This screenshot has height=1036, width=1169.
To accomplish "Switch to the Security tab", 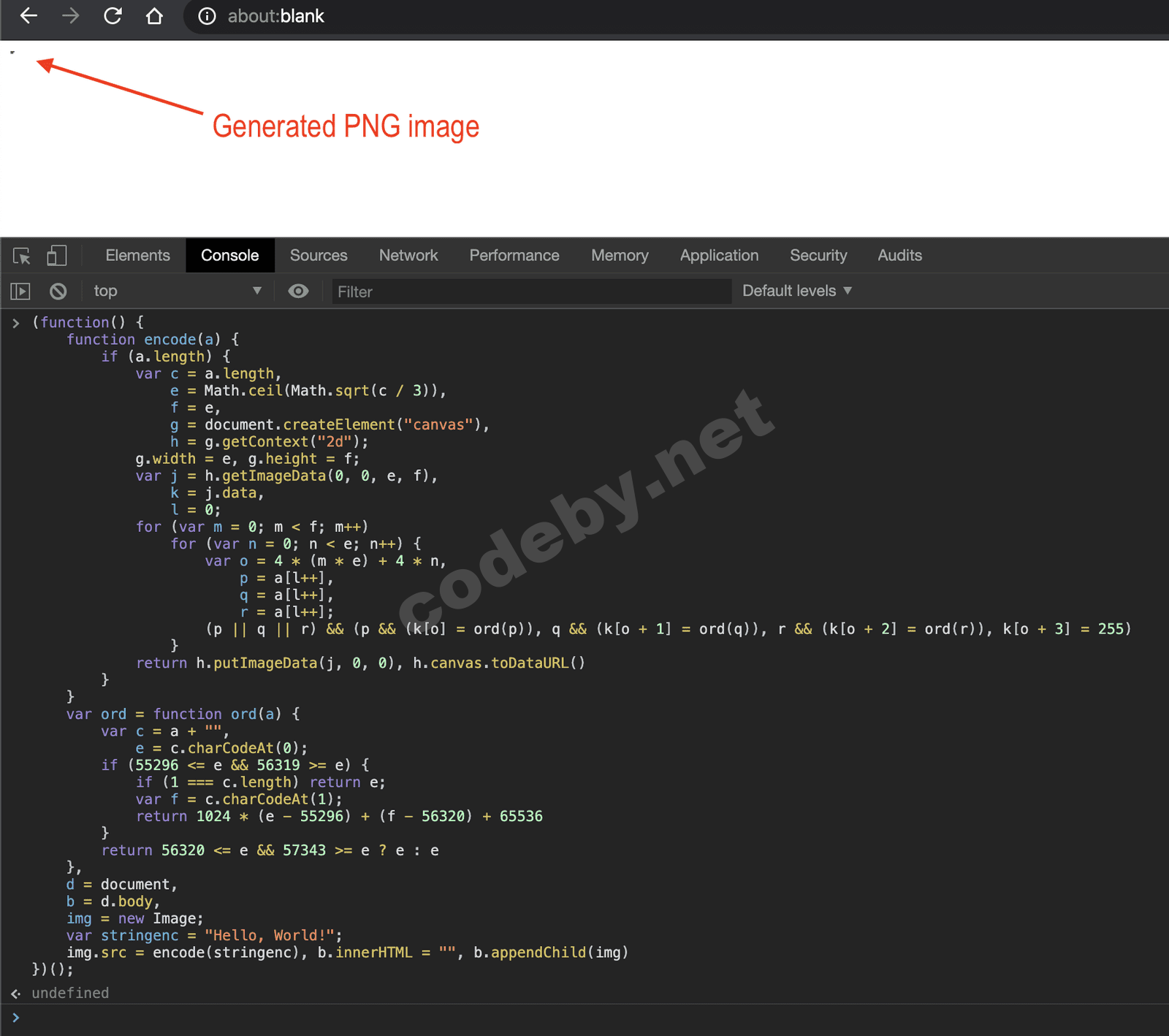I will tap(818, 255).
